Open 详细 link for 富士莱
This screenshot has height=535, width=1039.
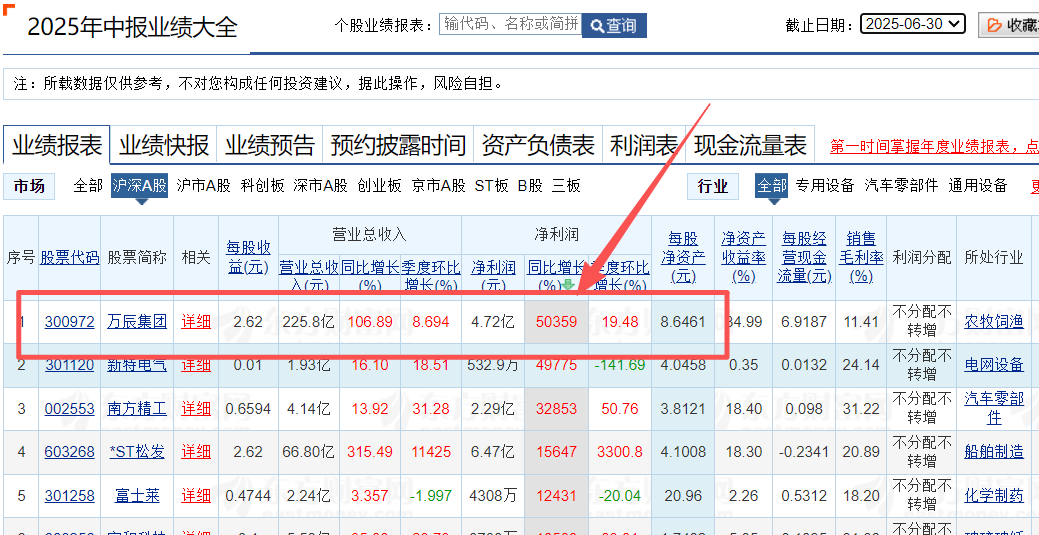pos(196,495)
